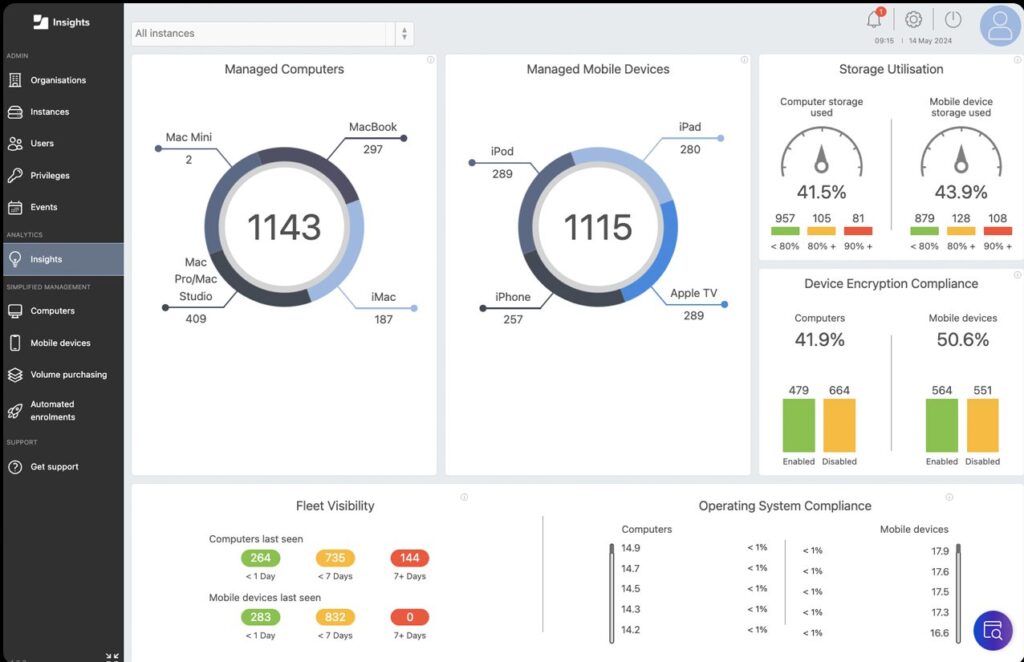This screenshot has height=662, width=1024.
Task: Go to Mobile devices in sidebar
Action: pyautogui.click(x=60, y=343)
